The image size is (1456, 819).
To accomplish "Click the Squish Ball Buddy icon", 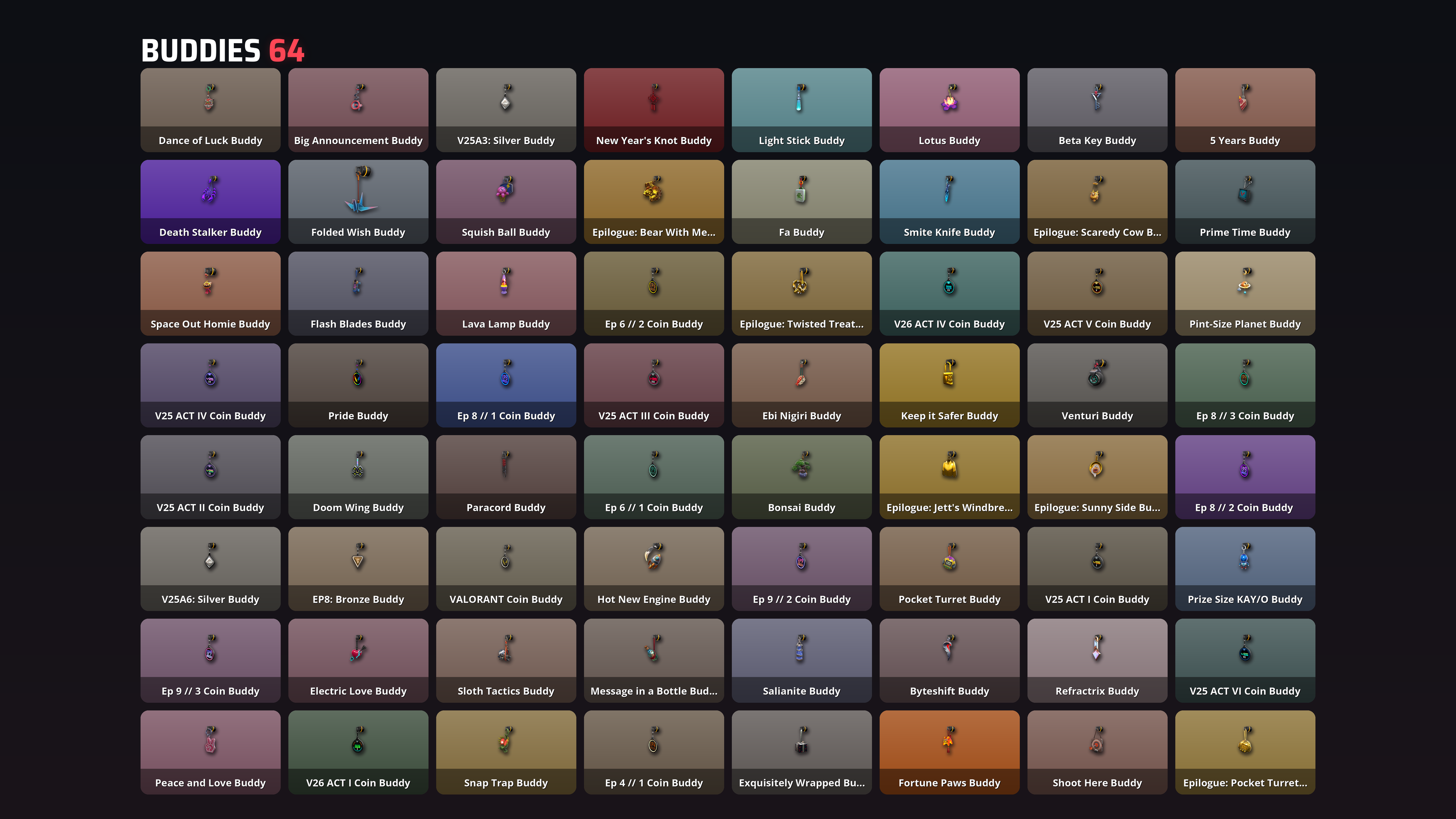I will click(x=505, y=189).
